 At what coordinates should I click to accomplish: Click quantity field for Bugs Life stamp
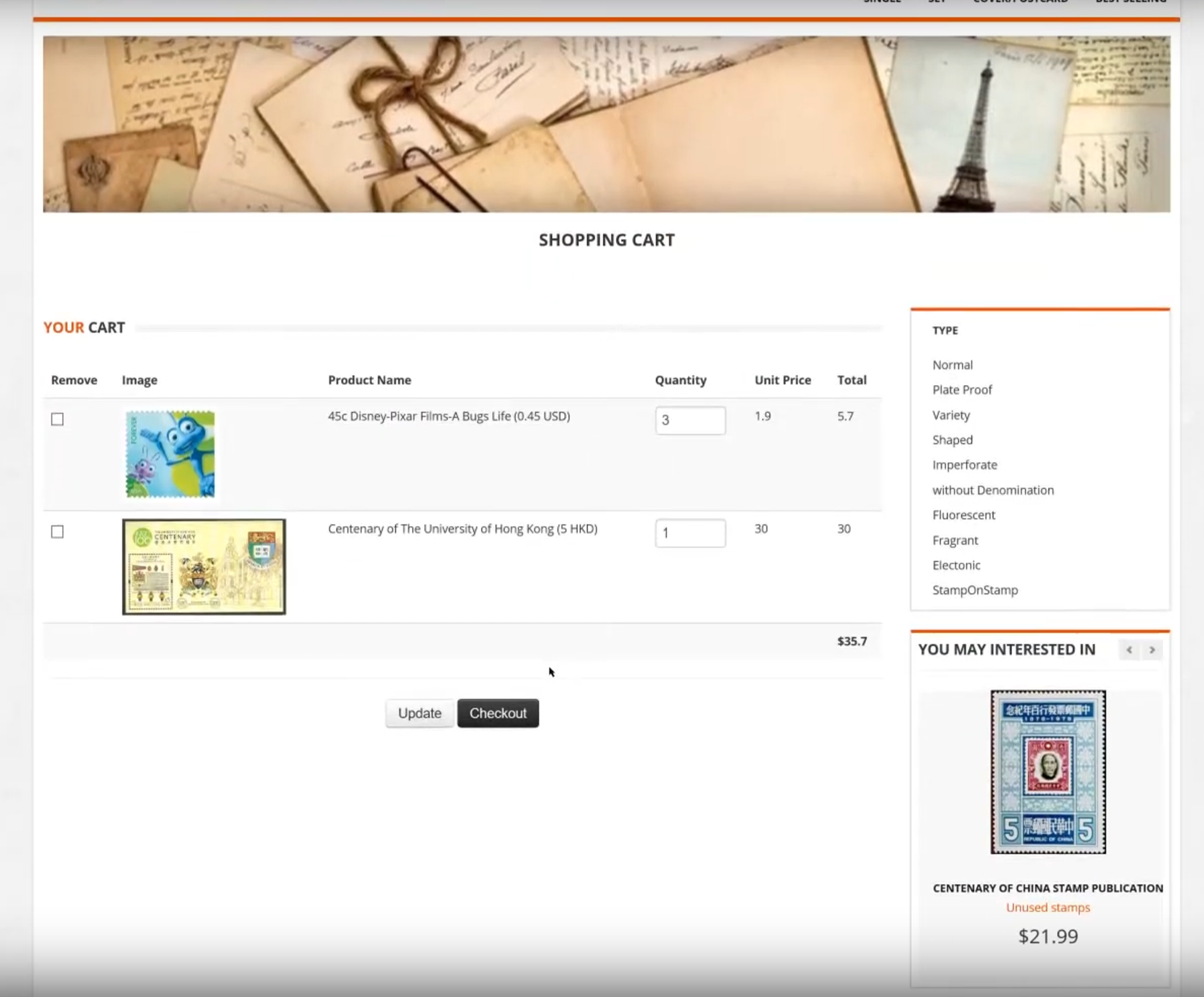point(690,421)
